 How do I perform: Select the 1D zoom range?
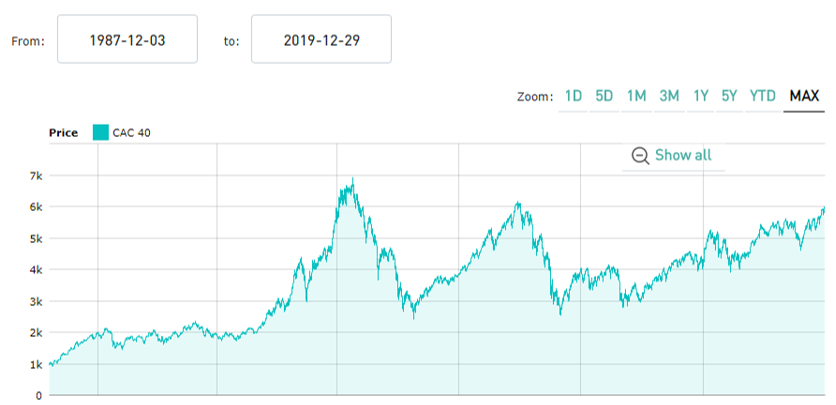tap(574, 96)
